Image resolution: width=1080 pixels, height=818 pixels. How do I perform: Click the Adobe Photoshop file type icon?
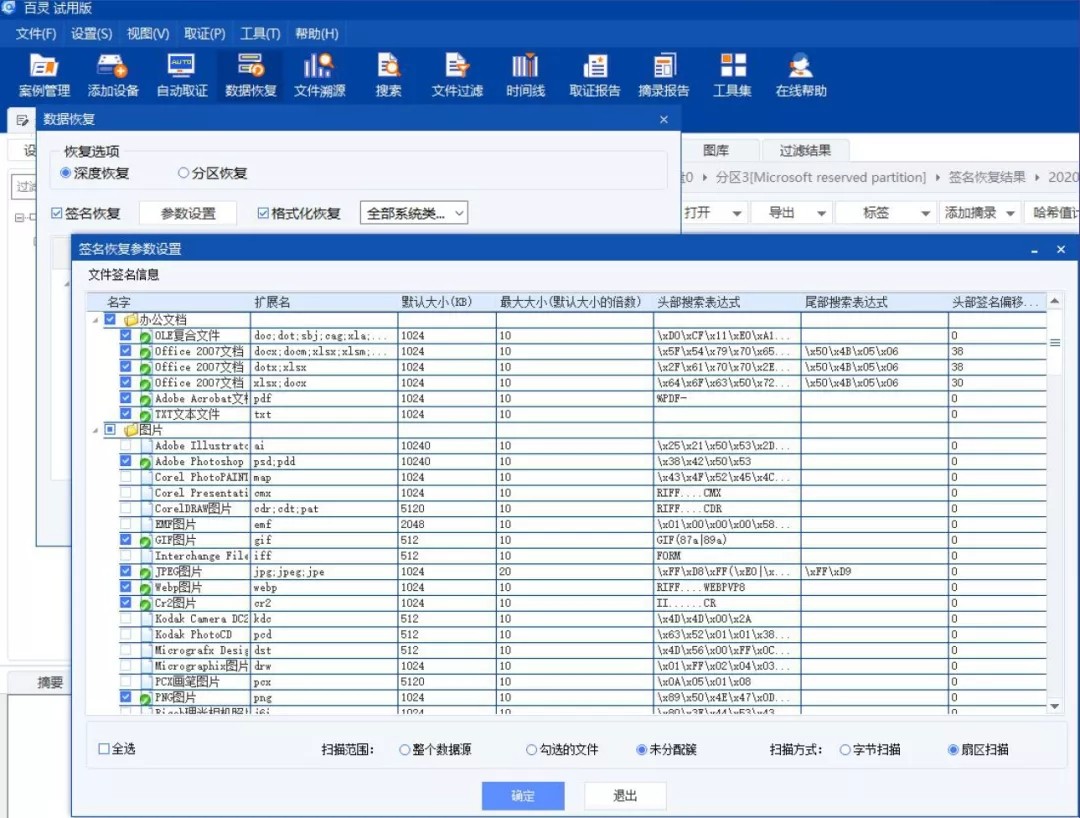coord(145,462)
